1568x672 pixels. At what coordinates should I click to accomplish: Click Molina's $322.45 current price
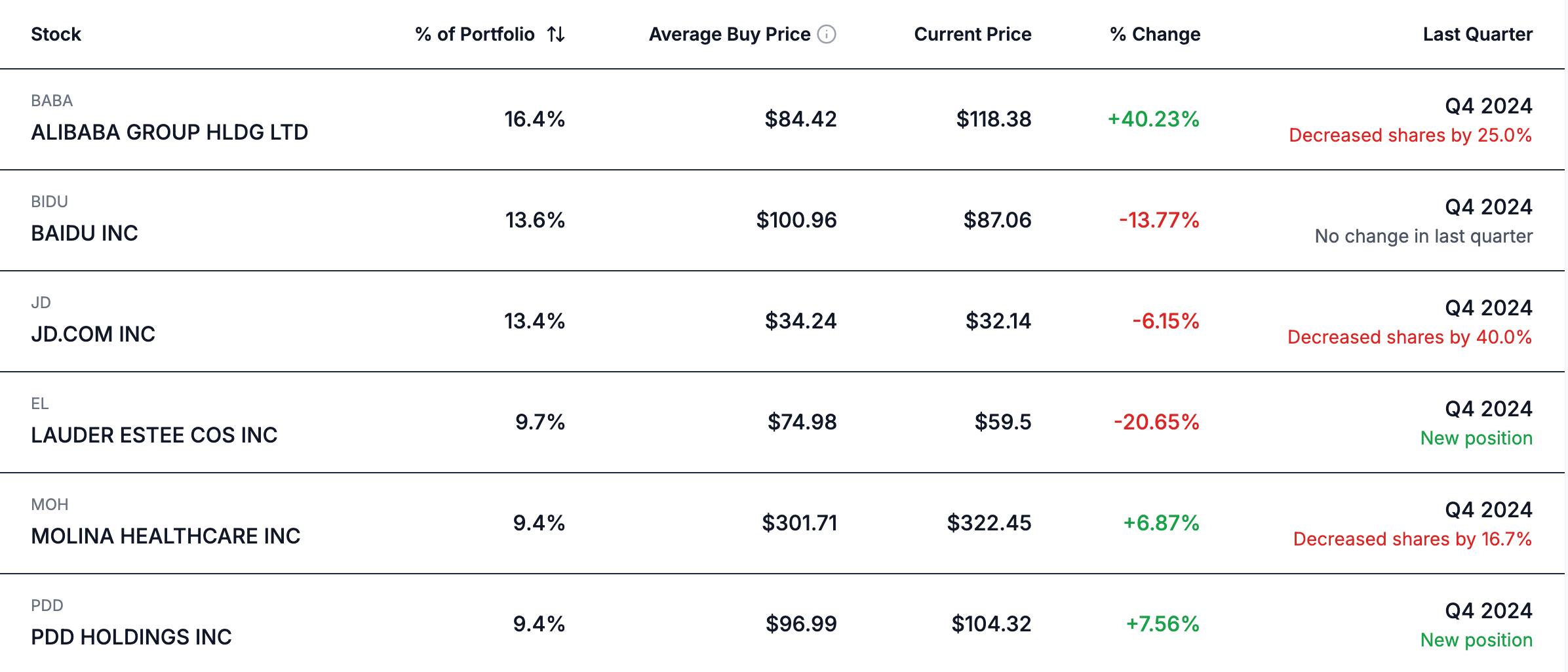click(989, 523)
